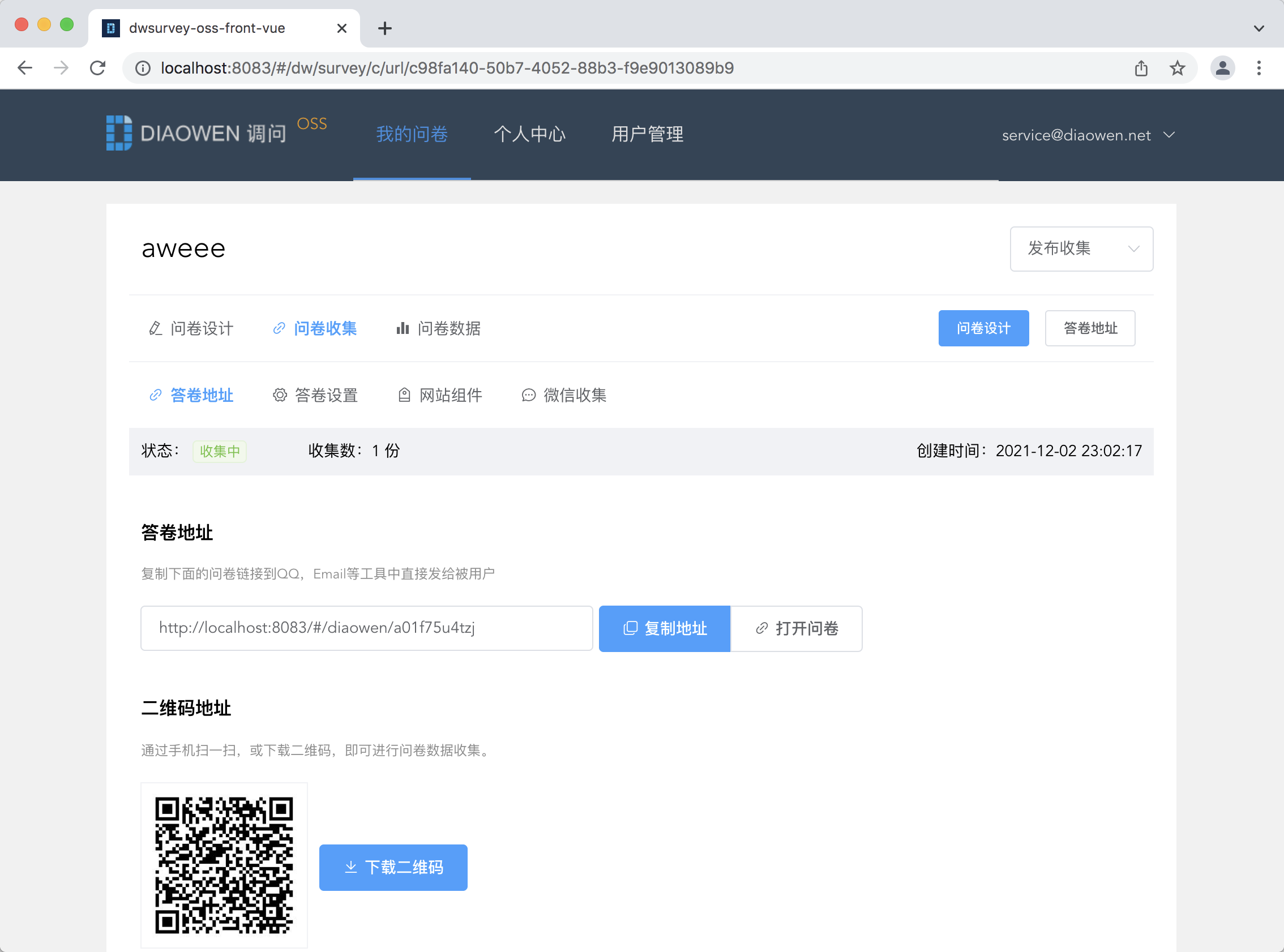Image resolution: width=1284 pixels, height=952 pixels.
Task: Click the browser share icon
Action: click(1141, 68)
